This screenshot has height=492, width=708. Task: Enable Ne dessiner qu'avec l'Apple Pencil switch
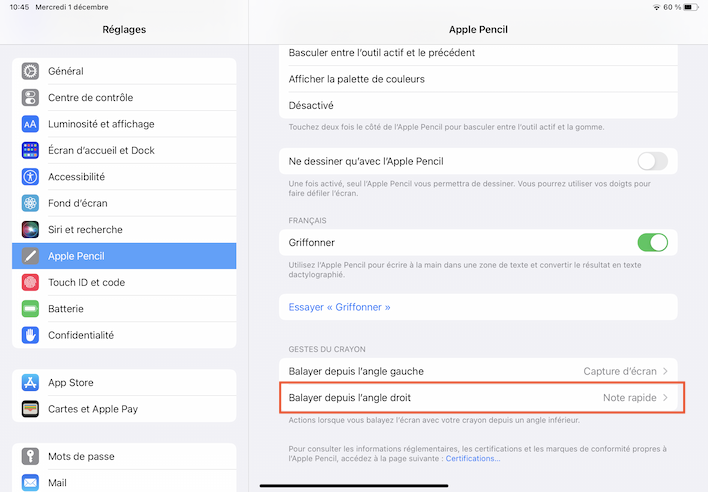click(652, 161)
